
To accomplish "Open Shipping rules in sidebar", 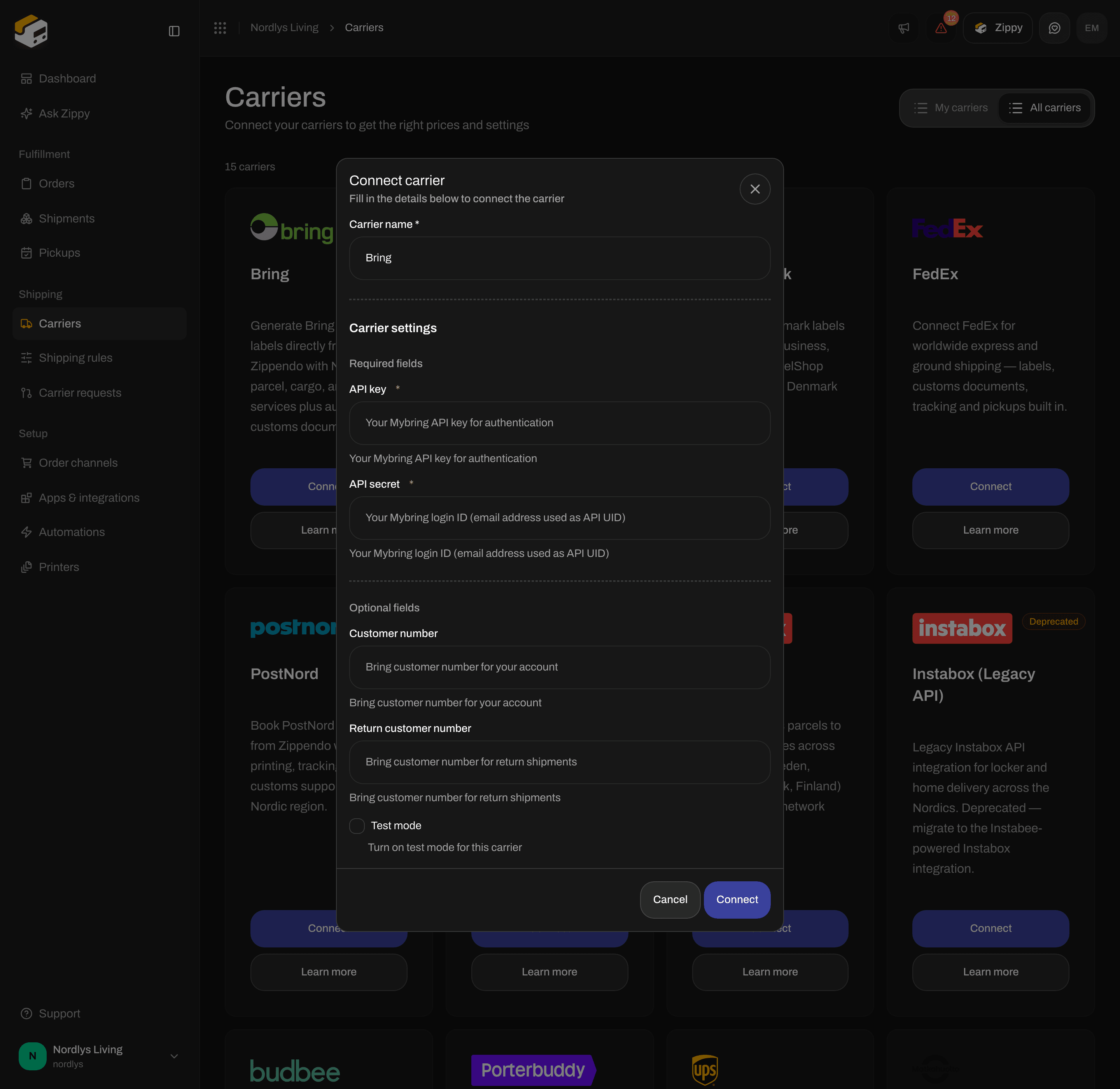I will coord(100,358).
